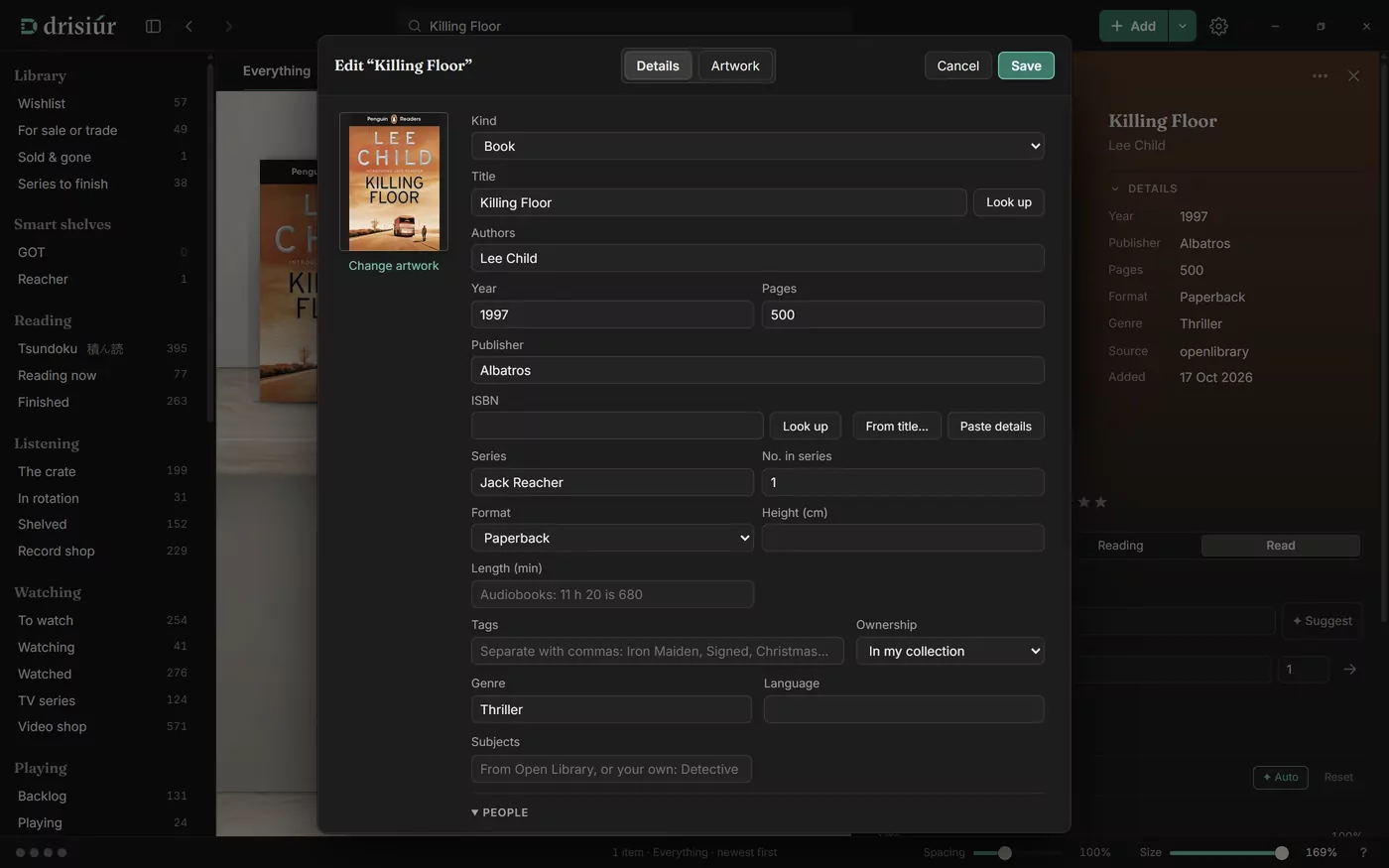Open the Add button dropdown arrow
The width and height of the screenshot is (1389, 868).
(x=1182, y=26)
